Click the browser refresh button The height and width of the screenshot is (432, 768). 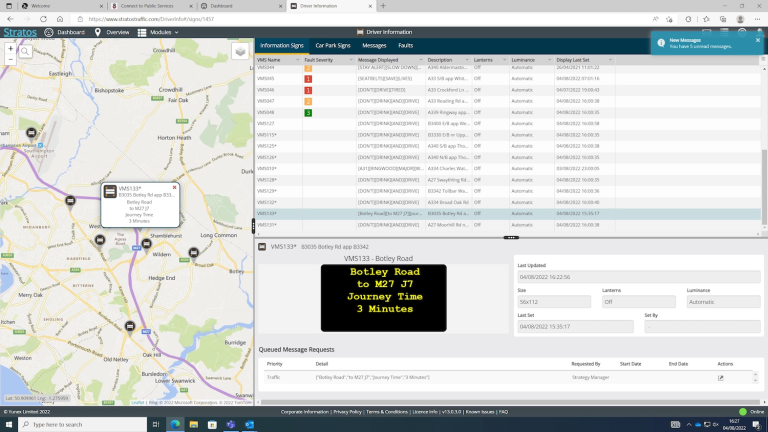[x=43, y=19]
